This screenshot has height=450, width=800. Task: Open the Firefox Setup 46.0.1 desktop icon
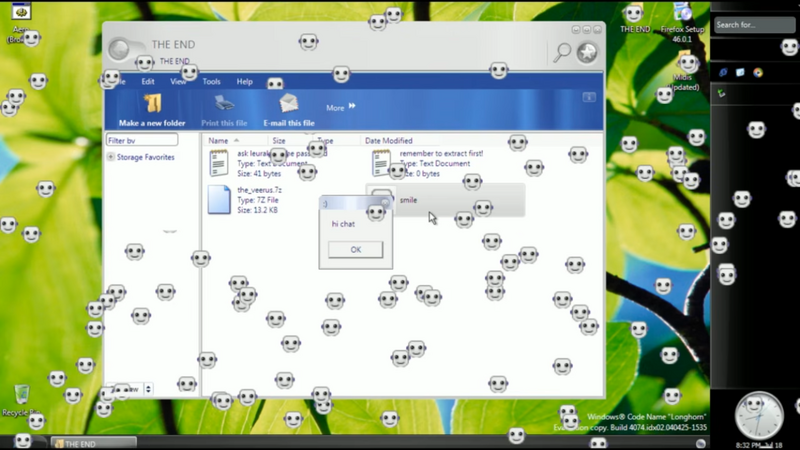(x=682, y=13)
